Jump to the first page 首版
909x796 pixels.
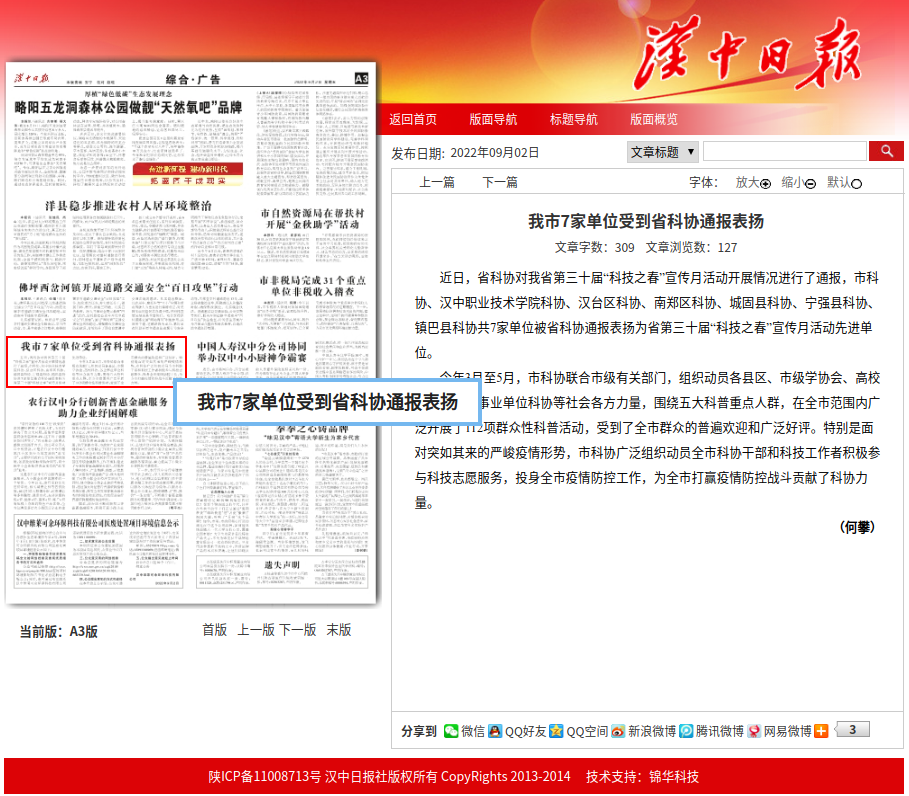[214, 630]
